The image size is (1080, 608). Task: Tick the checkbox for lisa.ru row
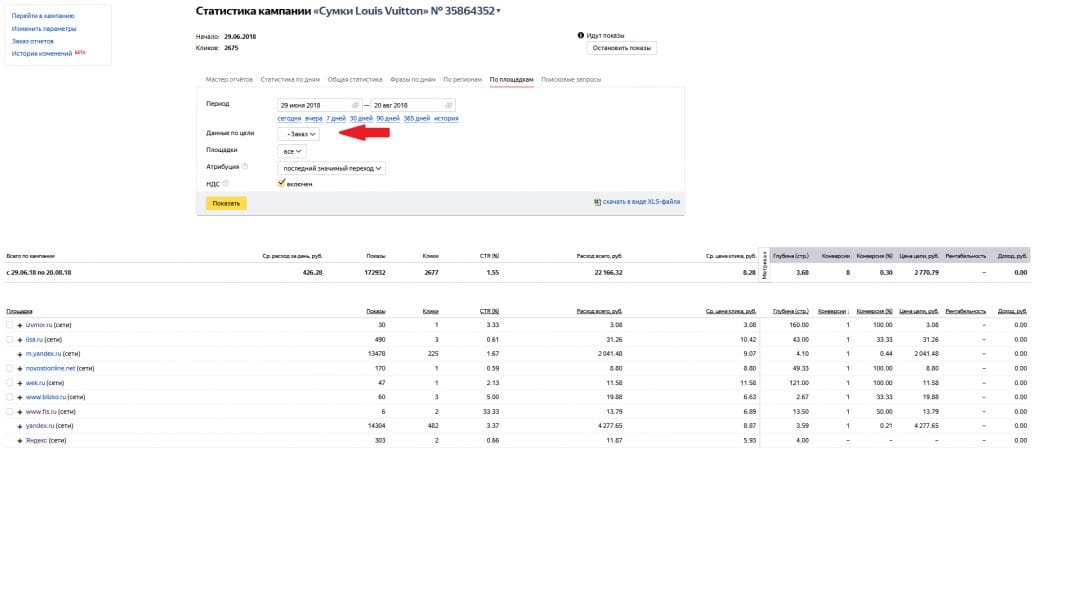pos(10,339)
